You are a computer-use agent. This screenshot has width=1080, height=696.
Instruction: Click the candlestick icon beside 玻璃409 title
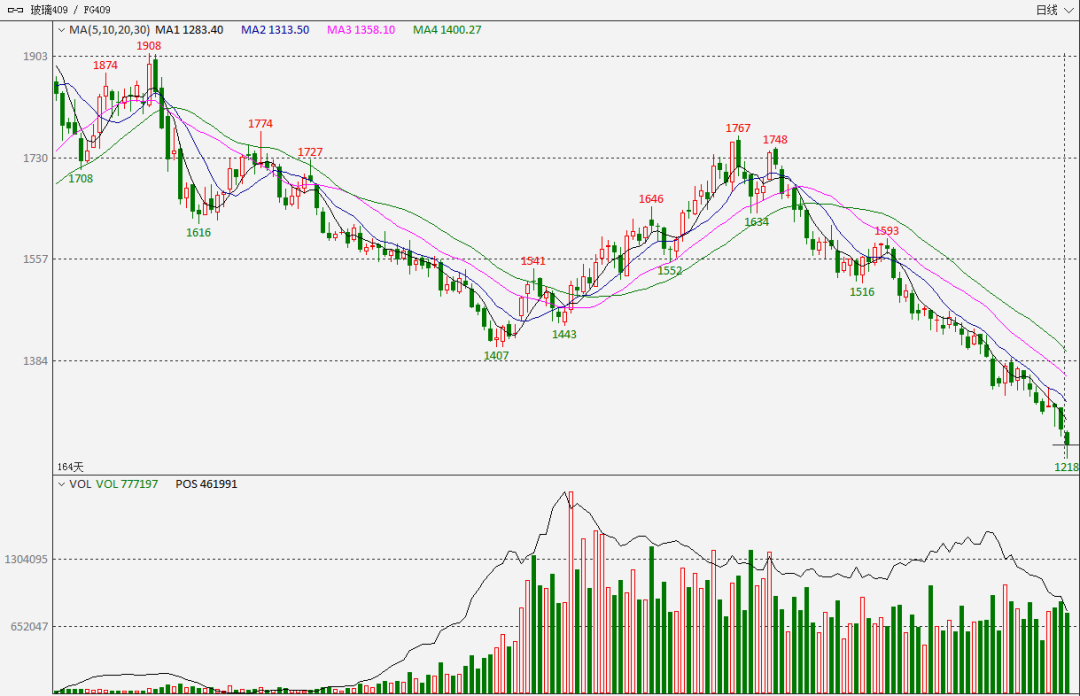(15, 10)
